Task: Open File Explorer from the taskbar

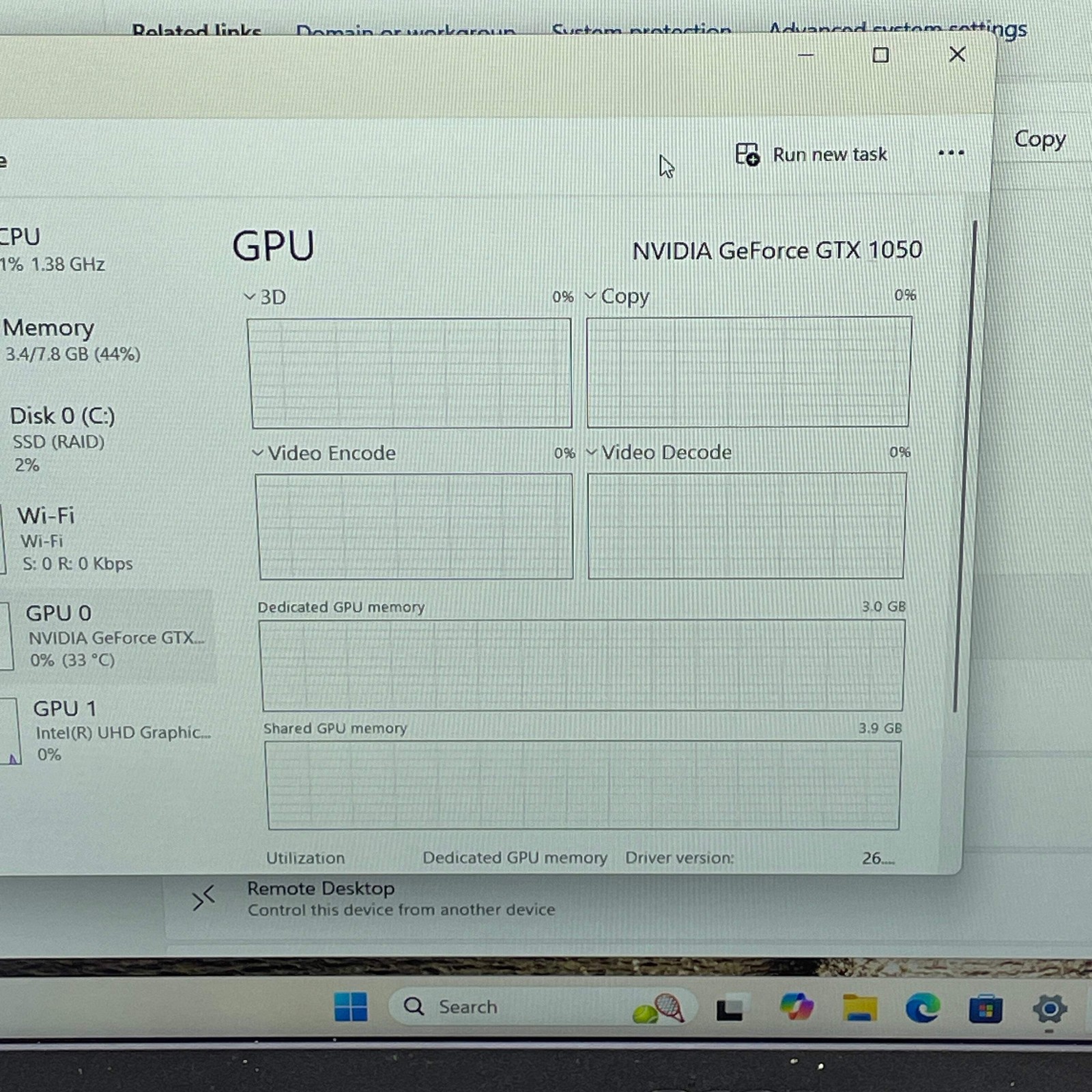Action: 860,1007
